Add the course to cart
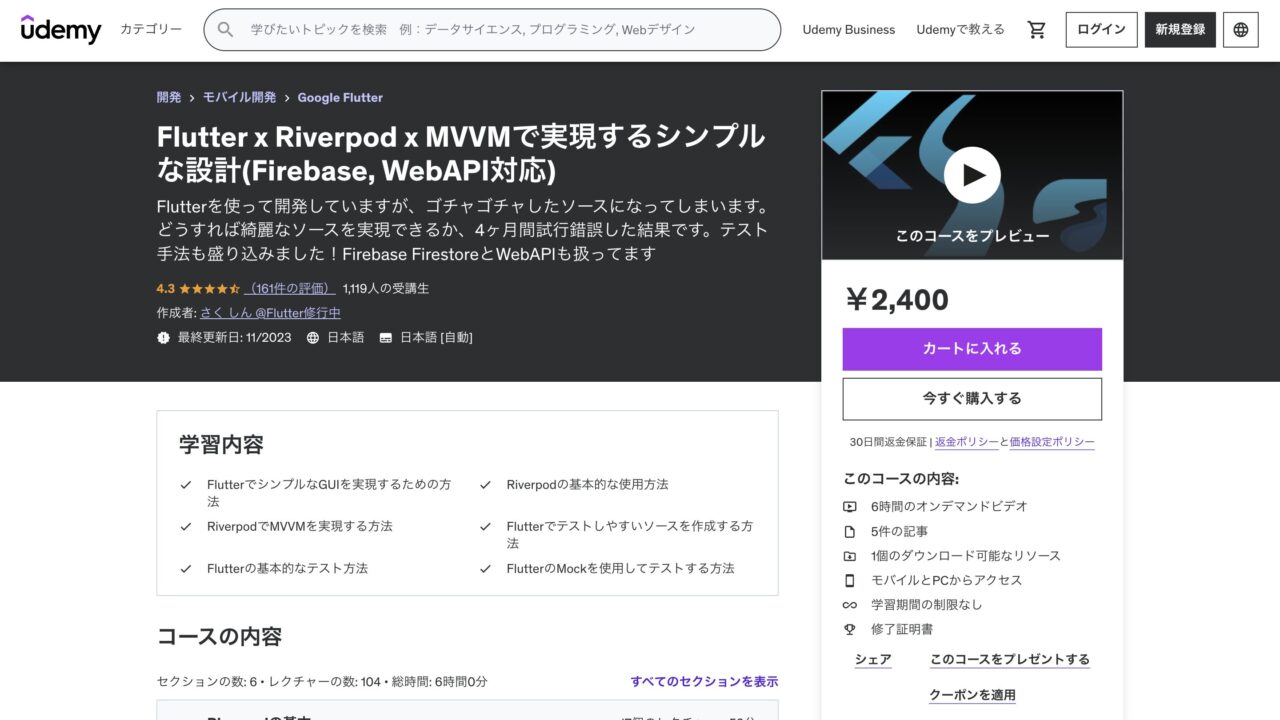The width and height of the screenshot is (1280, 720). (x=971, y=348)
